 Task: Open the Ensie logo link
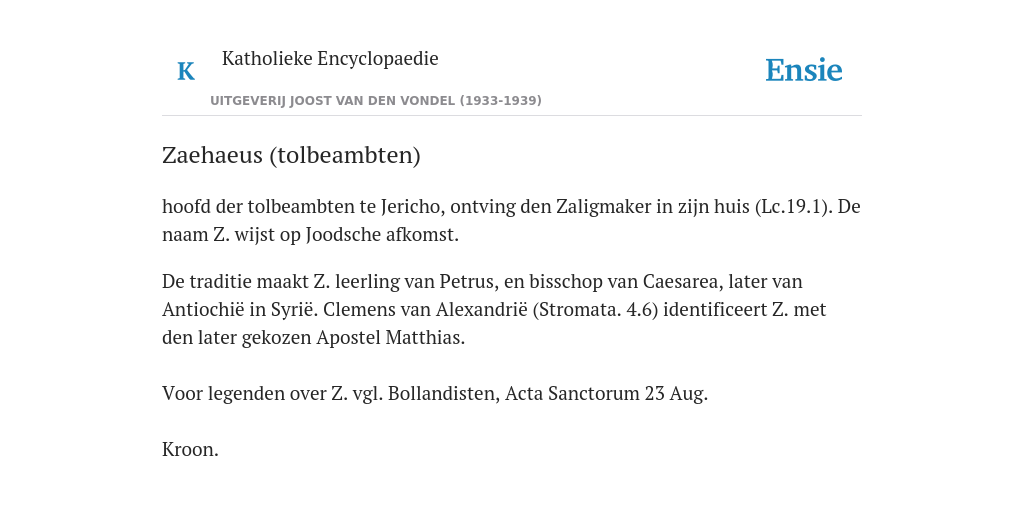(x=804, y=71)
